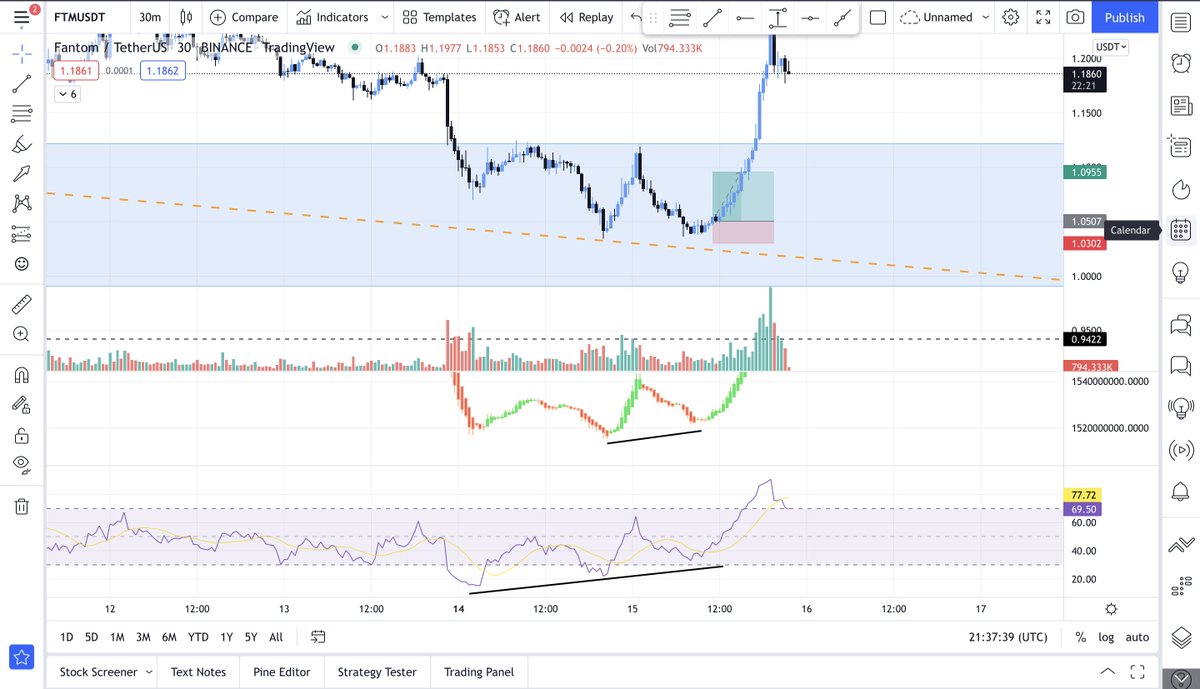Open the Stock Screener tab

tap(99, 672)
